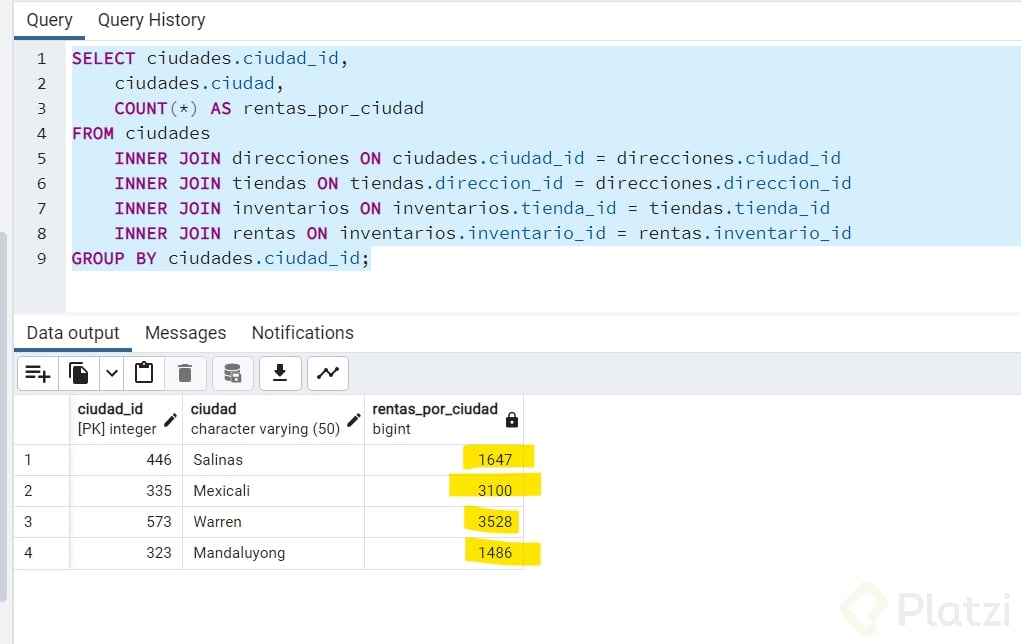
Task: Open the Graph Visualiser icon
Action: (327, 373)
